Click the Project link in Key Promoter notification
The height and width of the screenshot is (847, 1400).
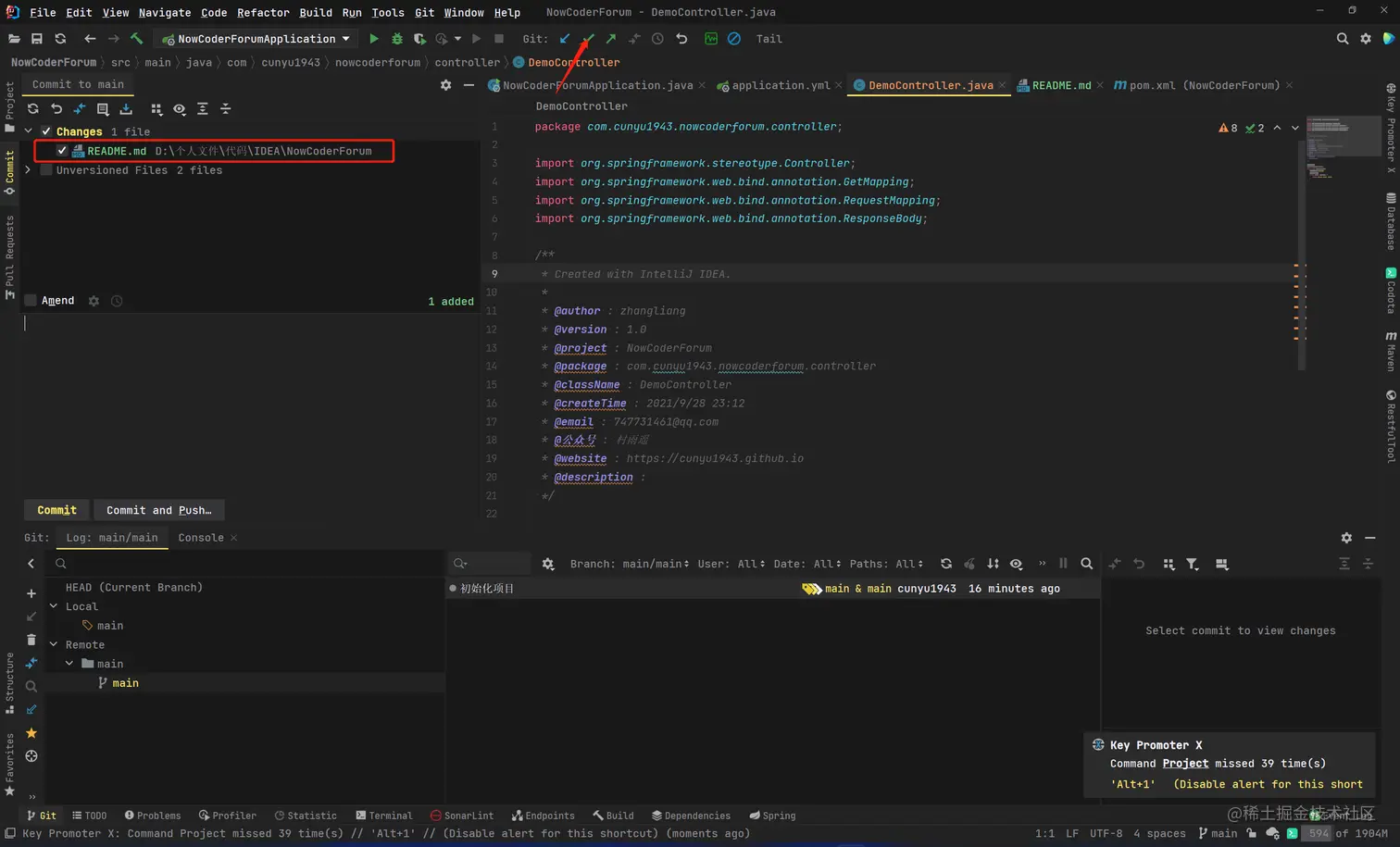click(x=1185, y=764)
